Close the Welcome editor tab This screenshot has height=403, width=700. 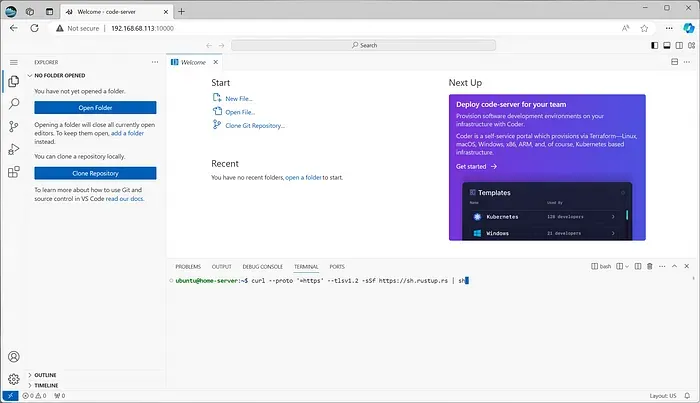point(216,62)
